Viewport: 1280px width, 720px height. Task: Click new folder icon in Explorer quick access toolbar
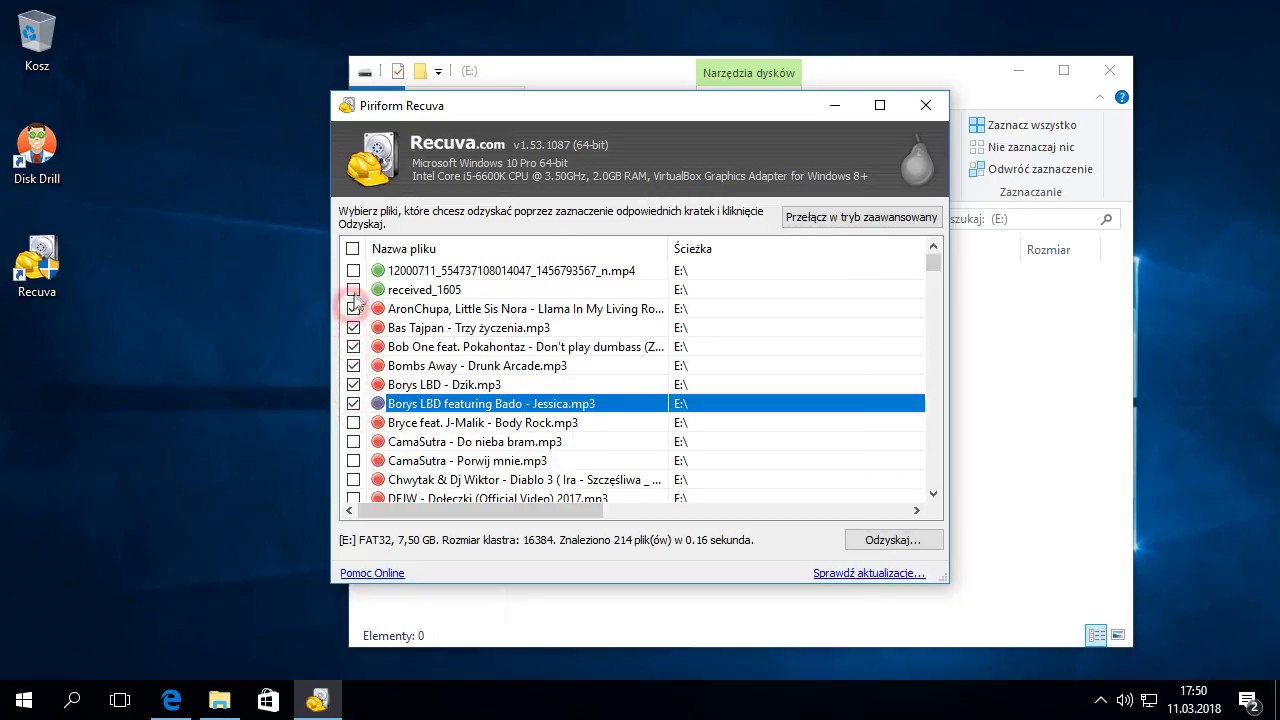point(420,71)
